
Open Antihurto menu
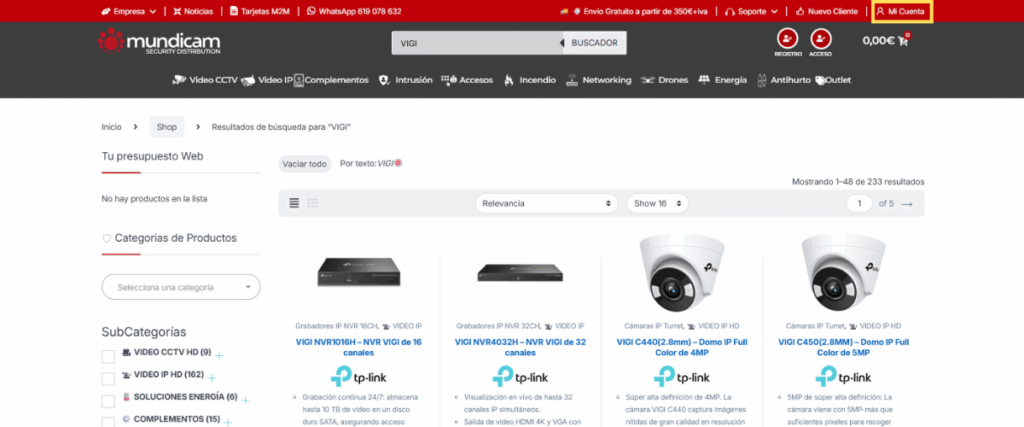point(784,80)
